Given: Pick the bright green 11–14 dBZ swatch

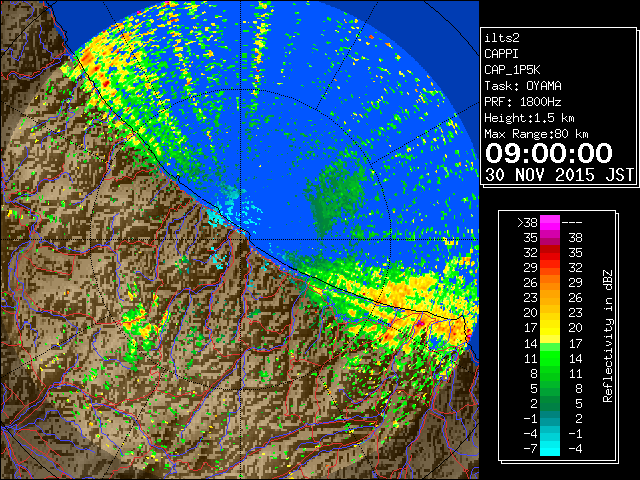Looking at the screenshot, I should tap(550, 358).
